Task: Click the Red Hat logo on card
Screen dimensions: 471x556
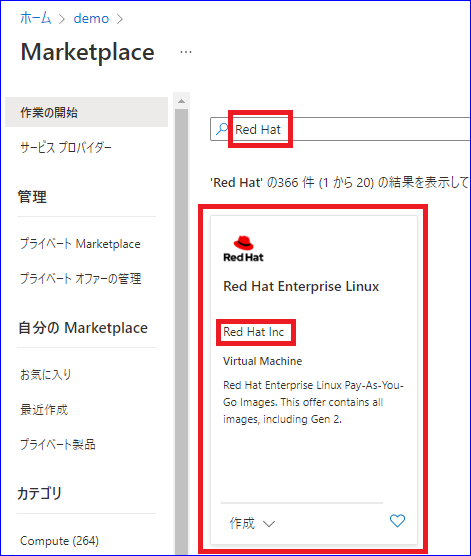Action: click(x=243, y=249)
